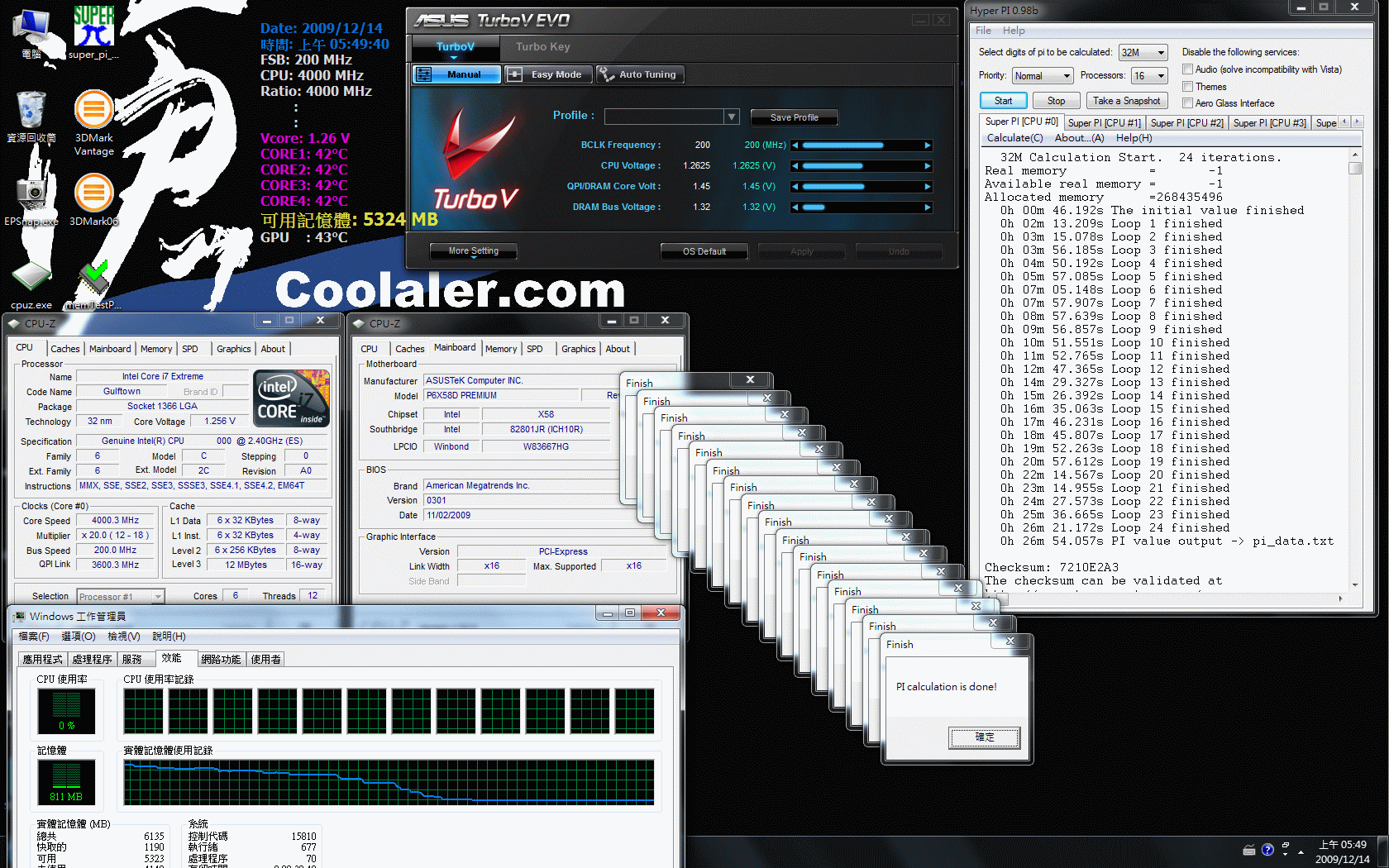
Task: Open the Computer desktop icon
Action: tap(31, 33)
